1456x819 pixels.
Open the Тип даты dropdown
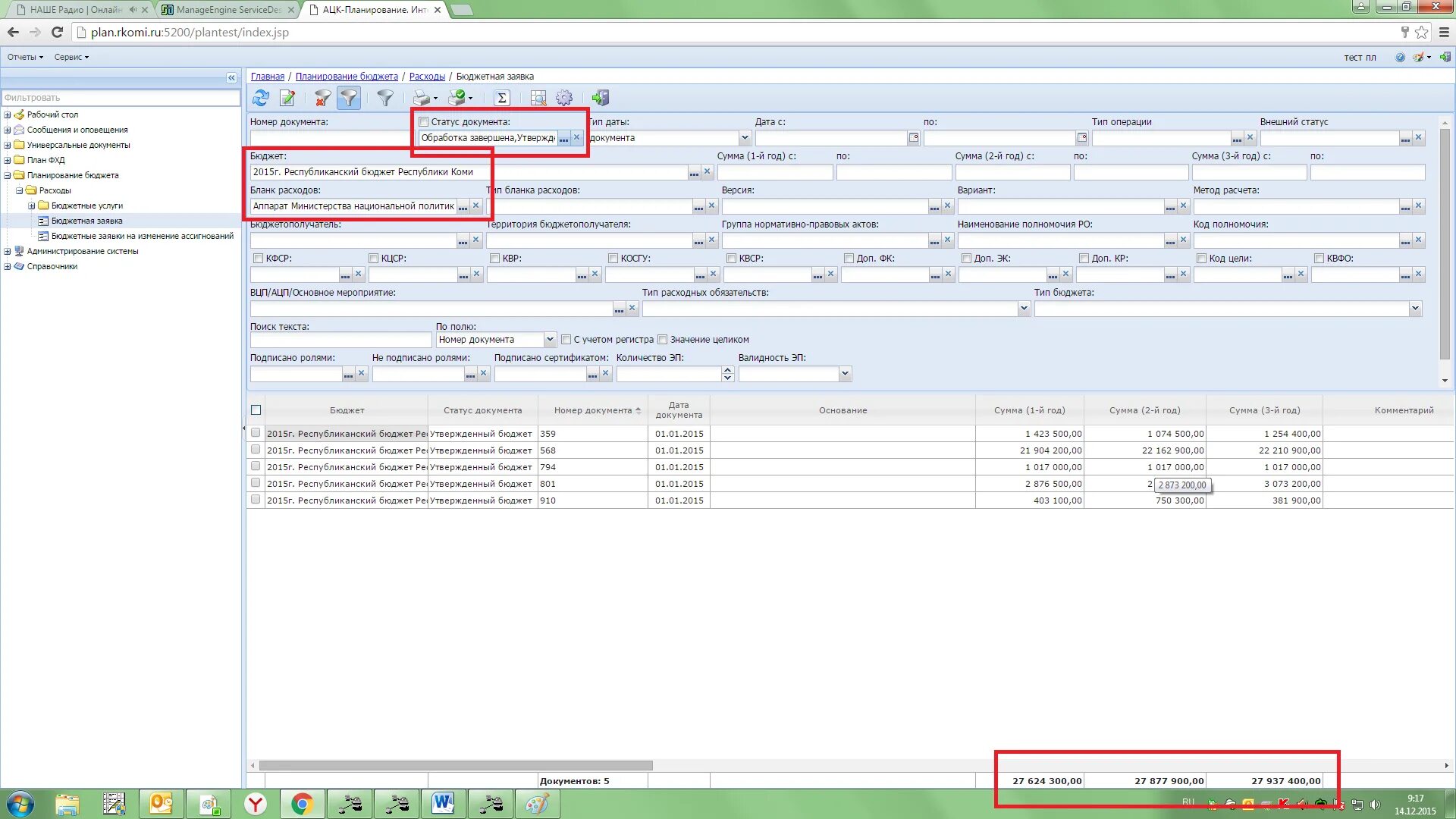[744, 138]
